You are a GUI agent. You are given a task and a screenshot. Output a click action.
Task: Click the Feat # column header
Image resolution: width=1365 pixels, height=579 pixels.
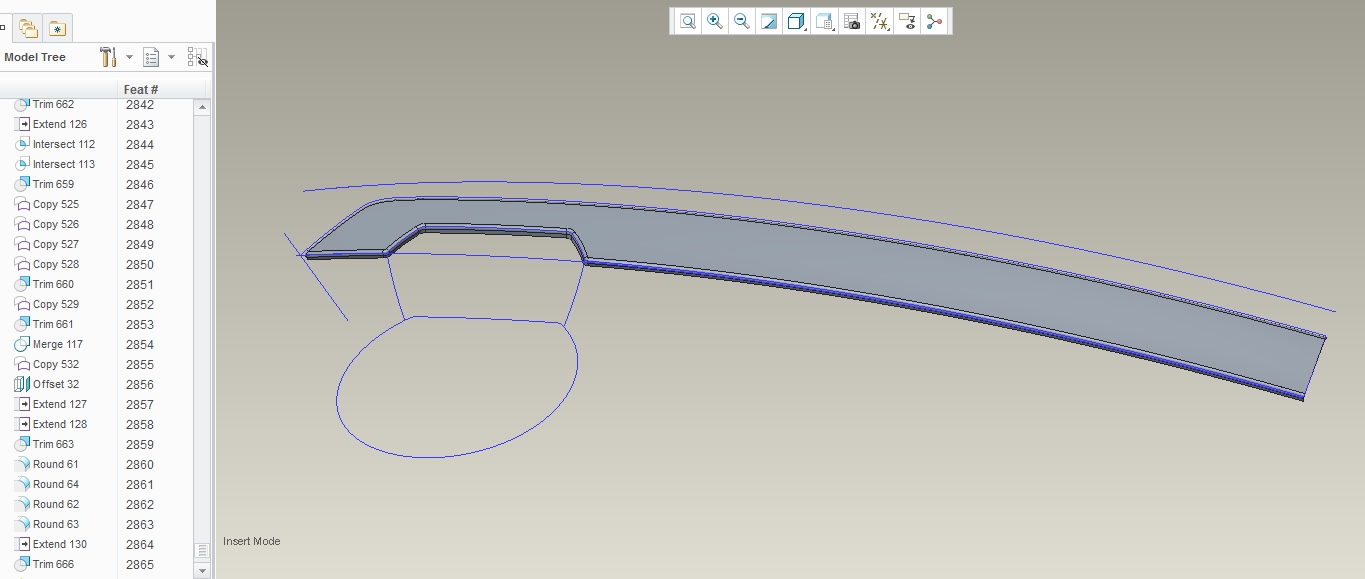[x=141, y=90]
